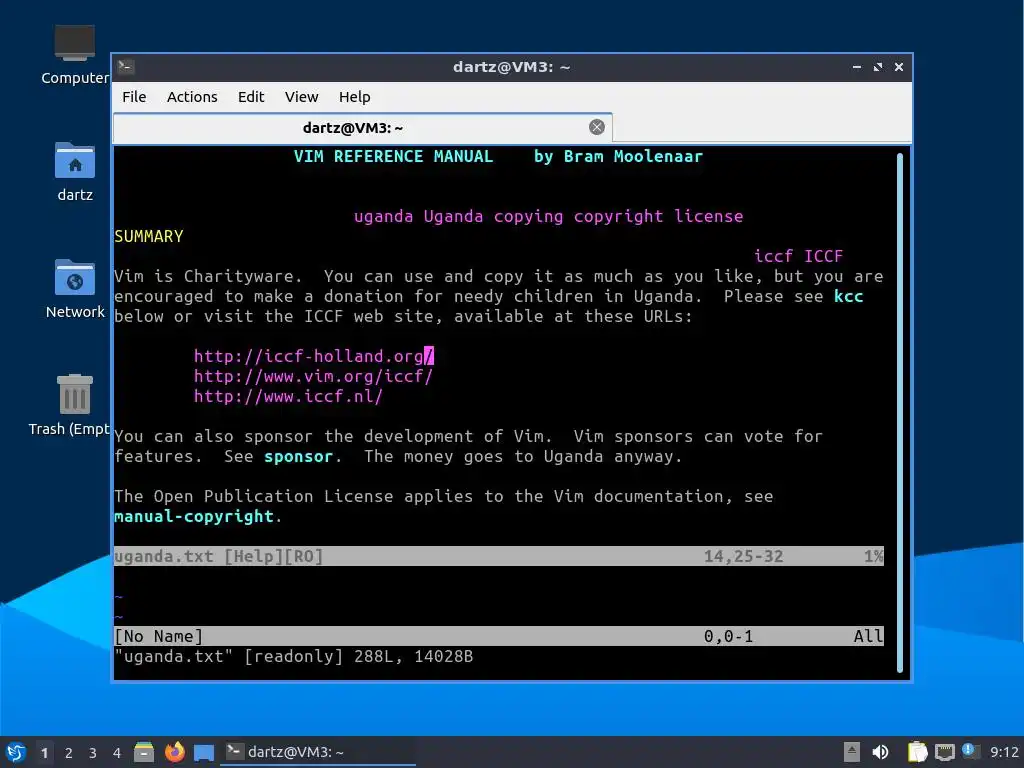Close the dartz@VM3 terminal tab
The image size is (1024, 768).
(x=596, y=127)
